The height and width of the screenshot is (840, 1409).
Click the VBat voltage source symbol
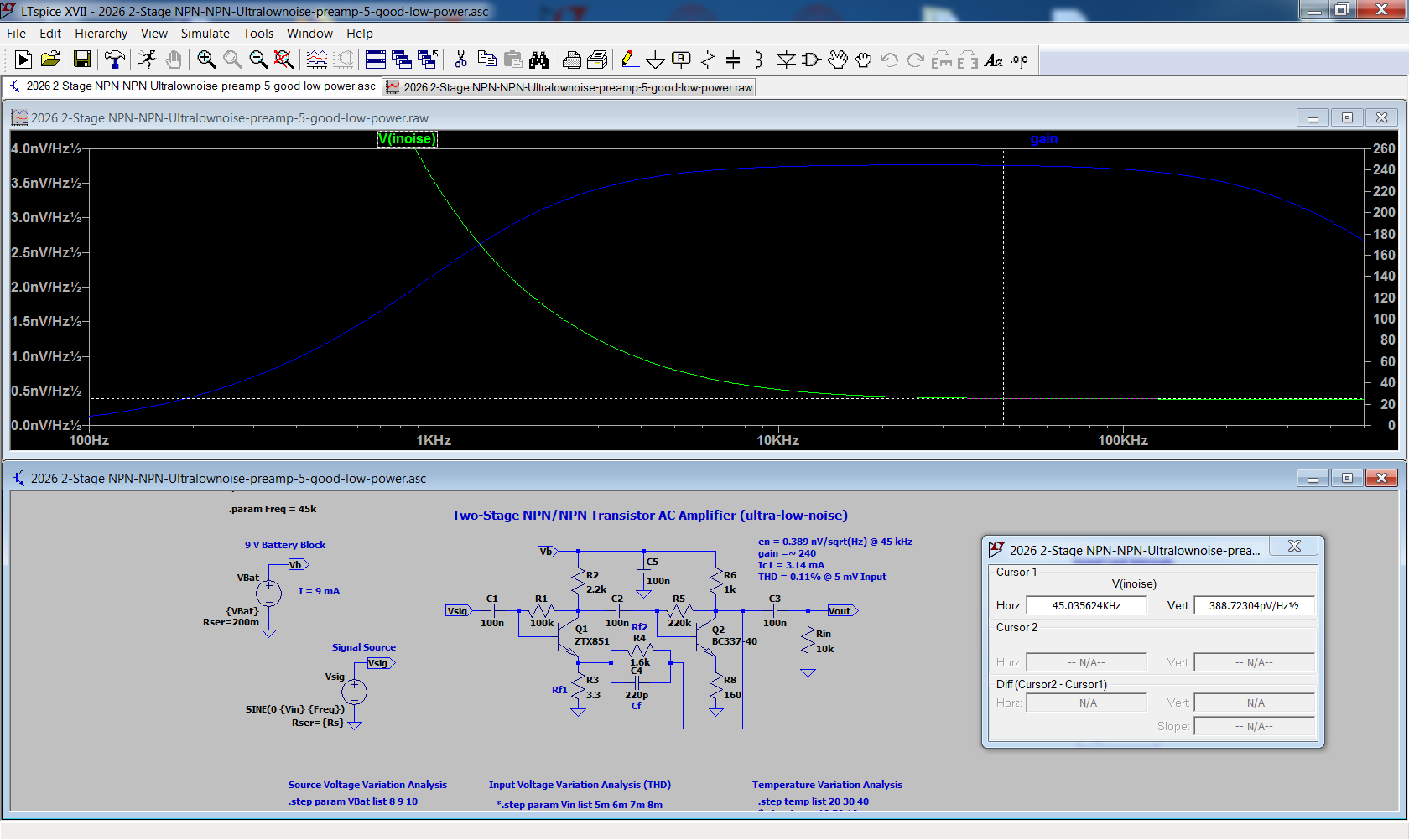click(x=268, y=594)
